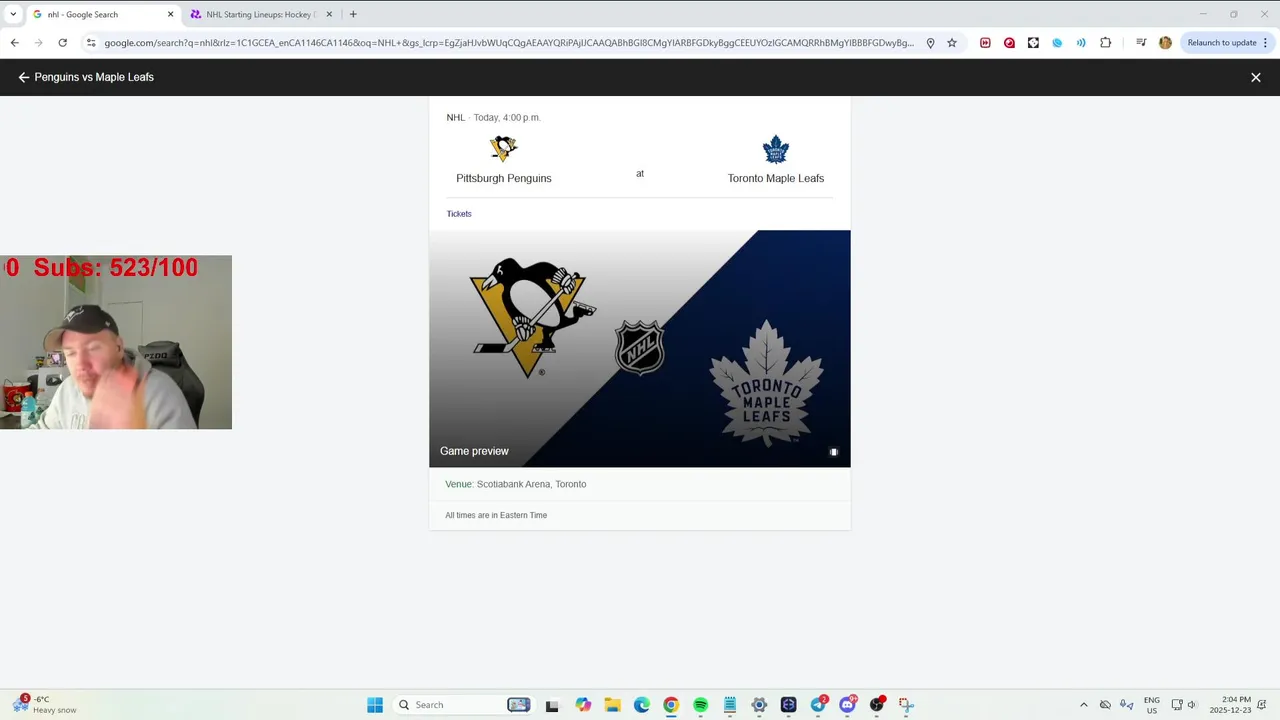Open Chrome three-dot menu

click(1266, 43)
